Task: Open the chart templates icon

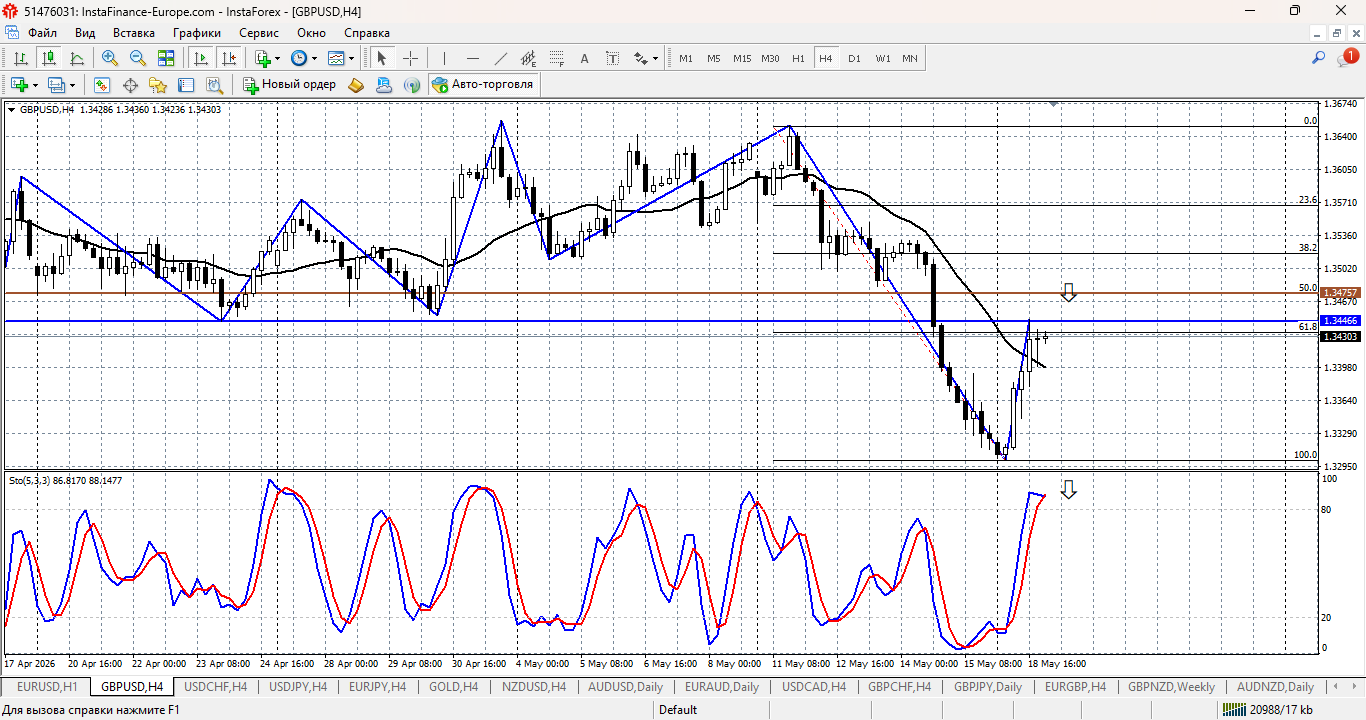Action: pyautogui.click(x=336, y=58)
